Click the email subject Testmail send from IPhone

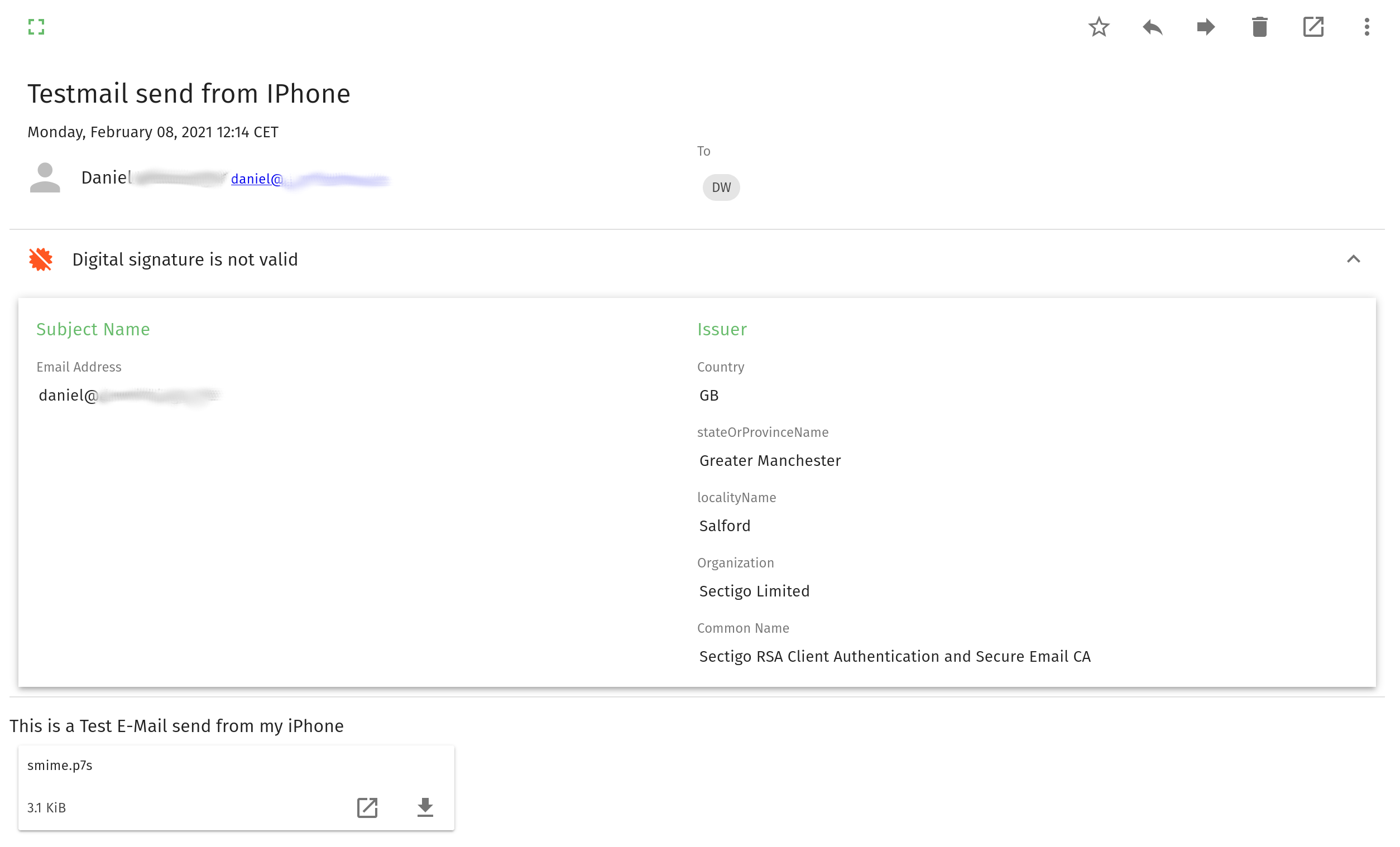(189, 94)
